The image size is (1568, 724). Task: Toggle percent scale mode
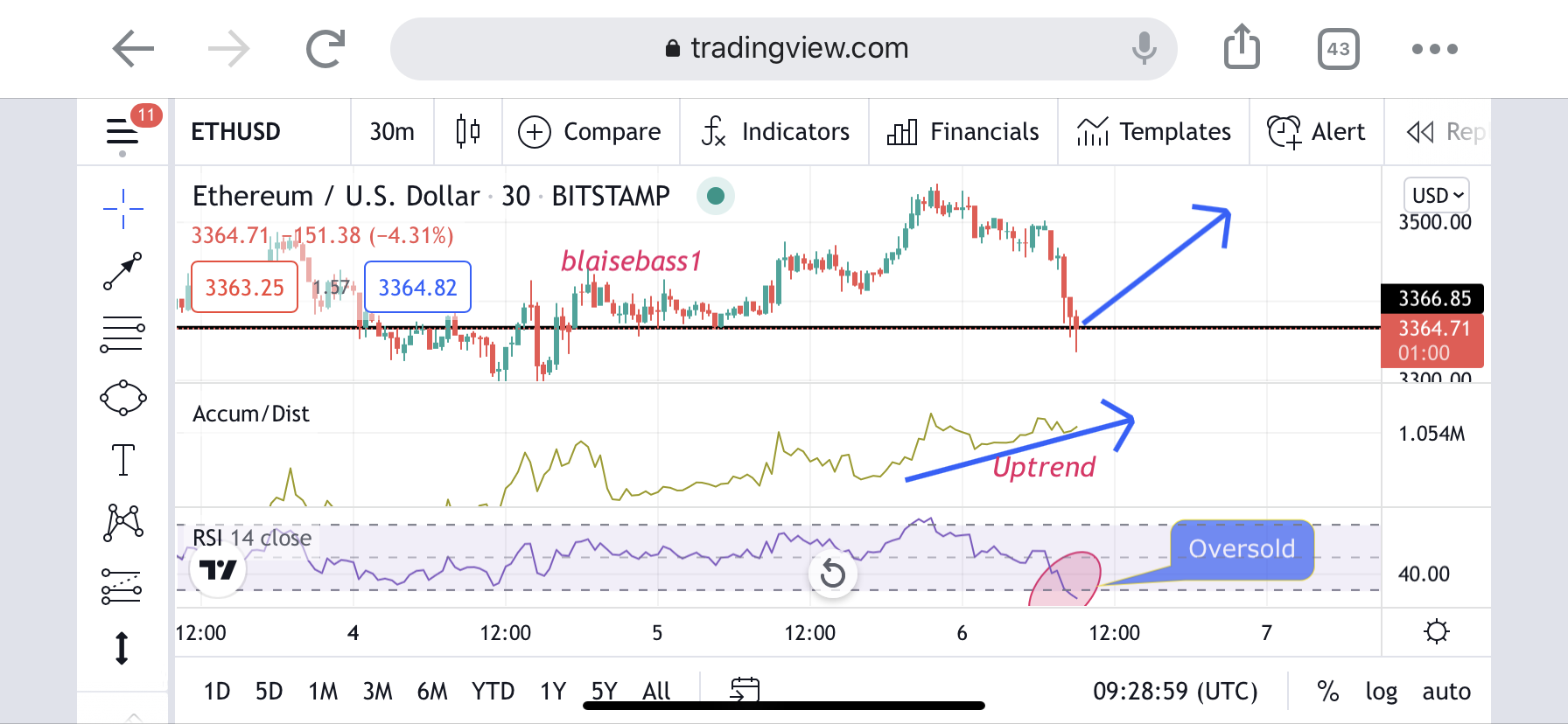pyautogui.click(x=1327, y=692)
